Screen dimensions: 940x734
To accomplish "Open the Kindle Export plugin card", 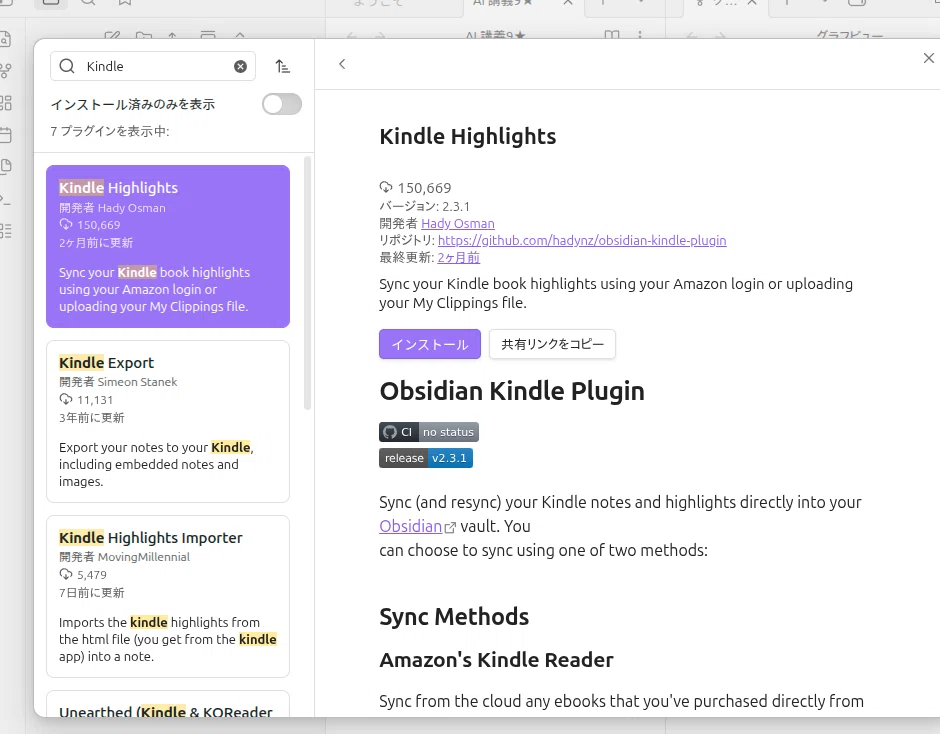I will click(x=168, y=422).
